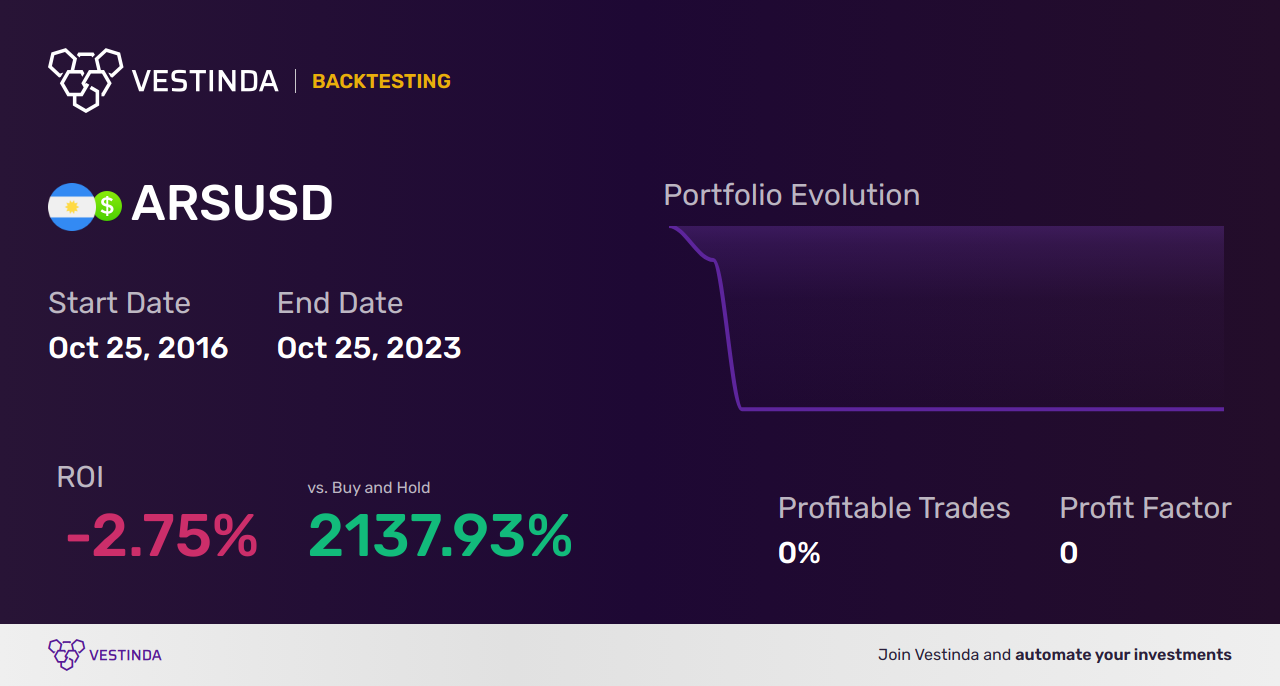Click the End Date label
Image resolution: width=1280 pixels, height=686 pixels.
tap(340, 303)
